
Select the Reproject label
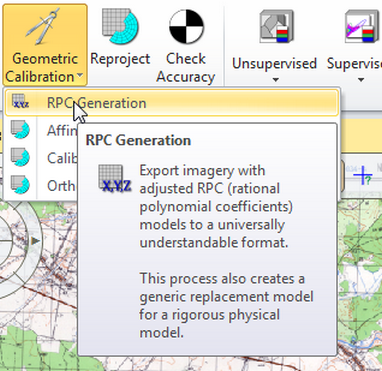(120, 59)
